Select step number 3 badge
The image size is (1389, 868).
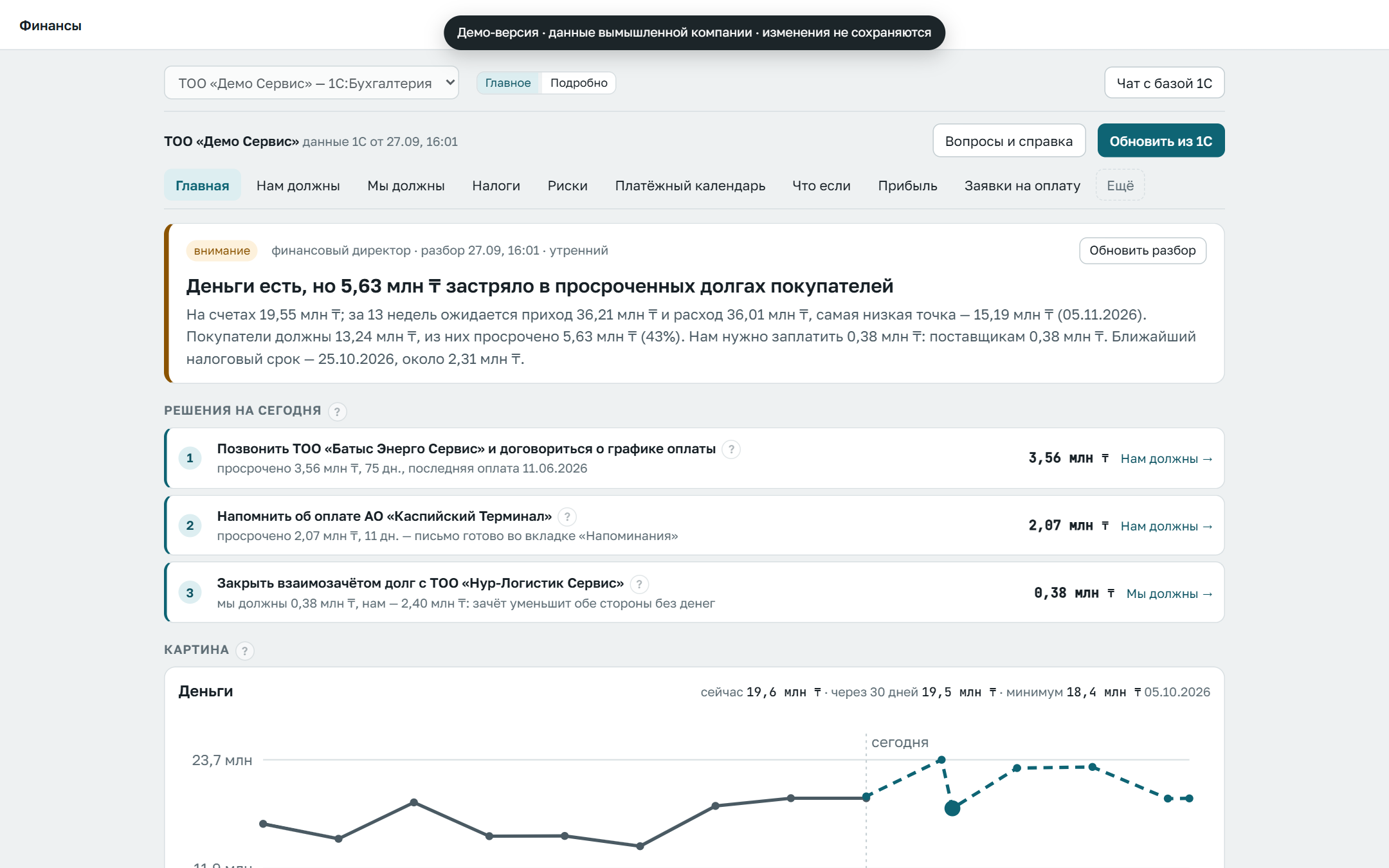point(190,593)
